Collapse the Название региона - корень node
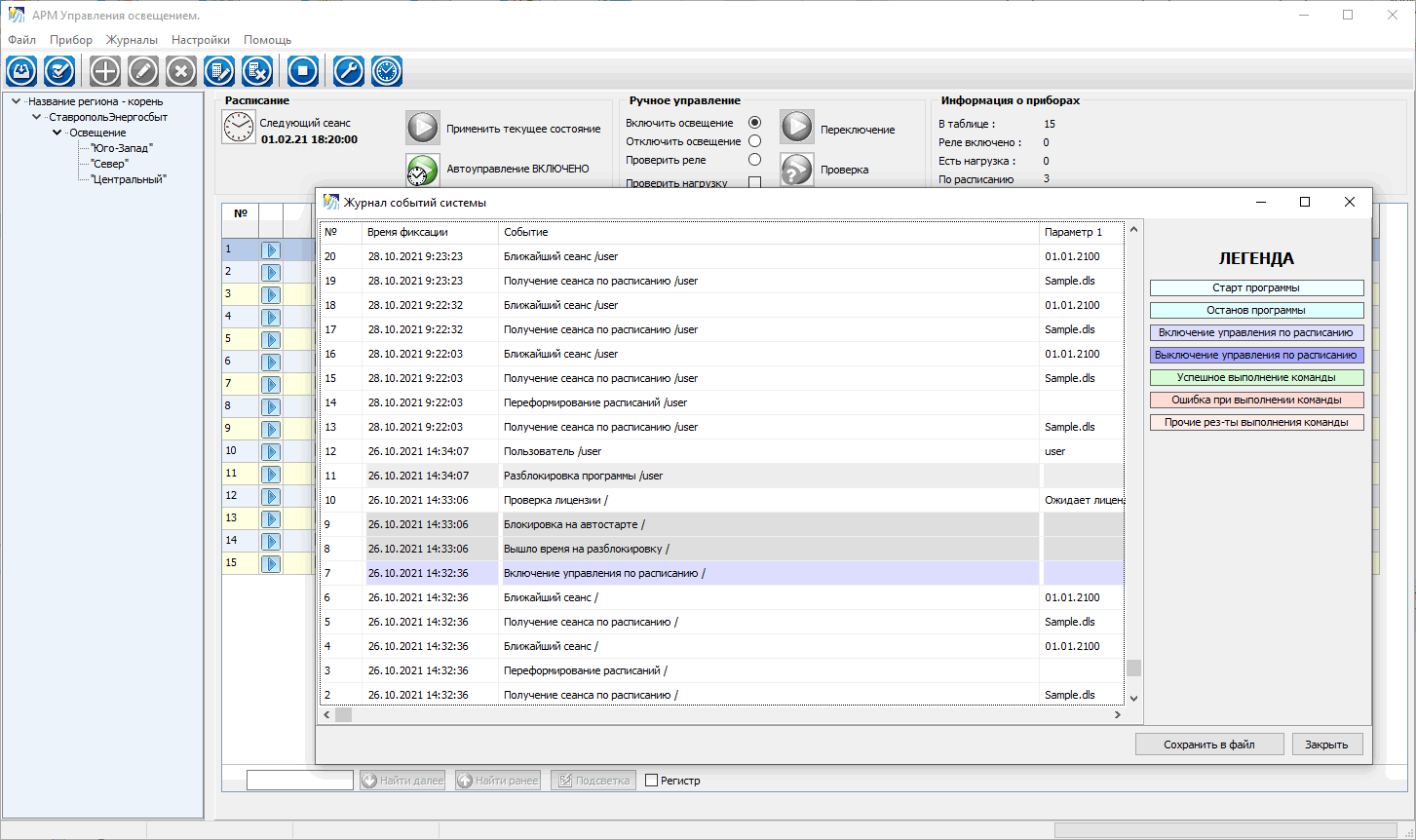The image size is (1416, 840). (x=16, y=101)
